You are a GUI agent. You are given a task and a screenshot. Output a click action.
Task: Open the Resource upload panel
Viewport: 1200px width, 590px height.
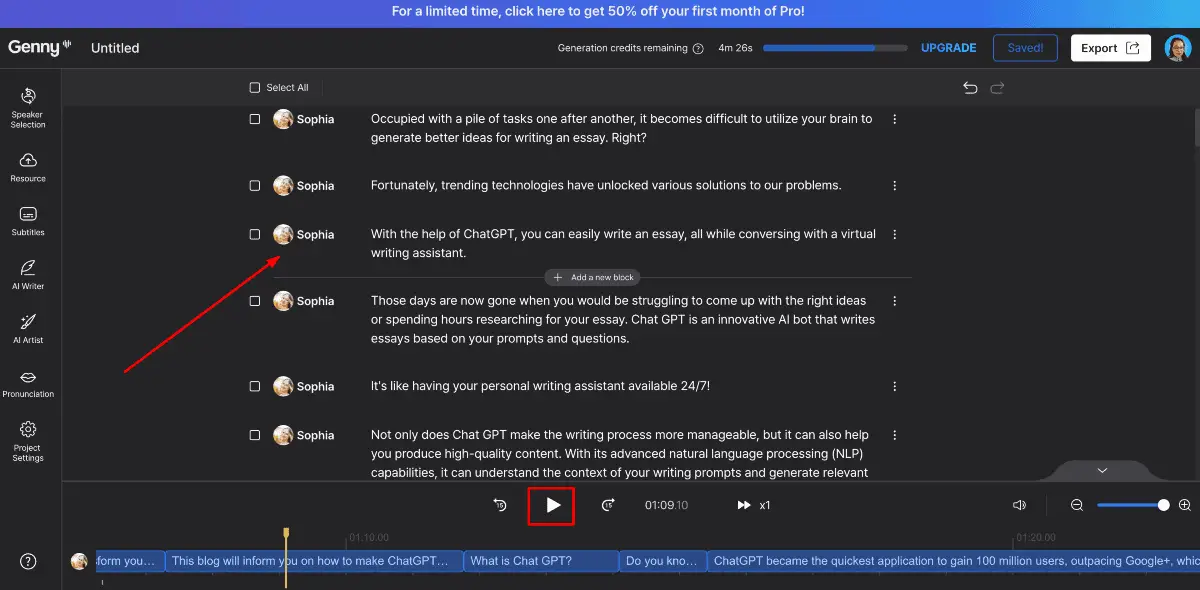28,167
